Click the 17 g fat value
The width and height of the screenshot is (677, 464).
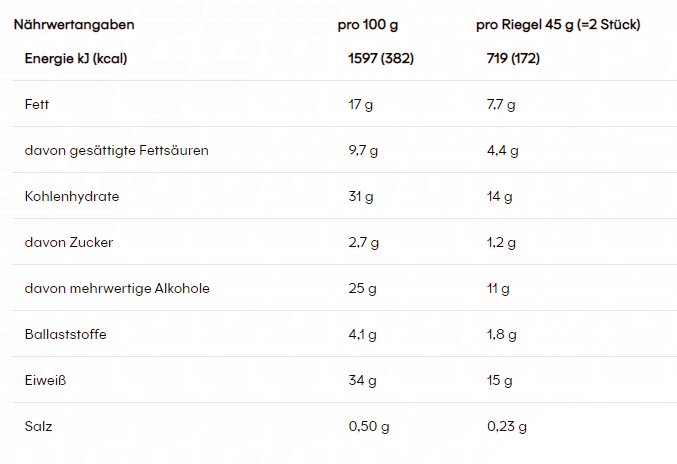point(361,105)
